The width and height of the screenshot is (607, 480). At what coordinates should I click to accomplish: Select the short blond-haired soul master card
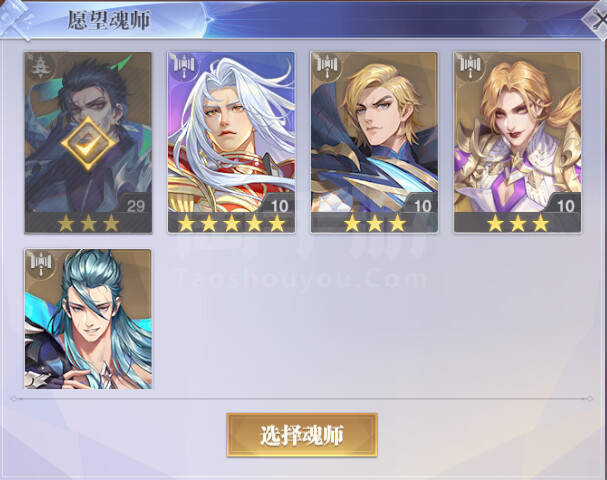[x=374, y=142]
